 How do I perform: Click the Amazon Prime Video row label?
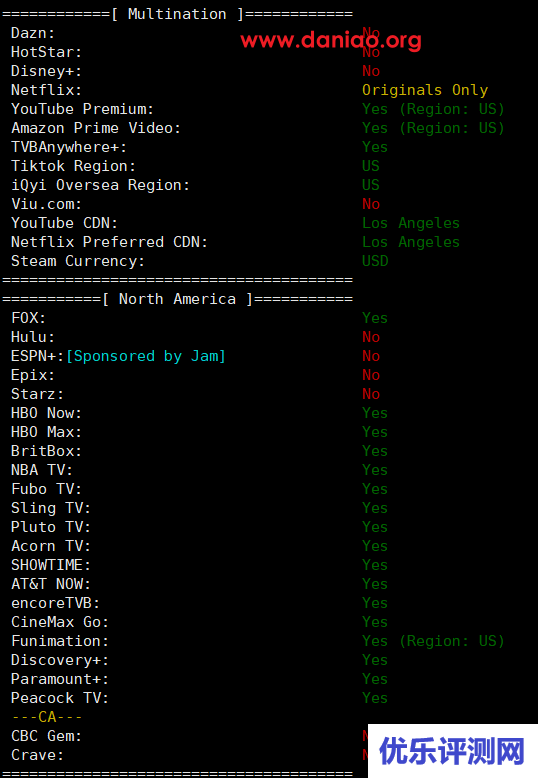(96, 128)
